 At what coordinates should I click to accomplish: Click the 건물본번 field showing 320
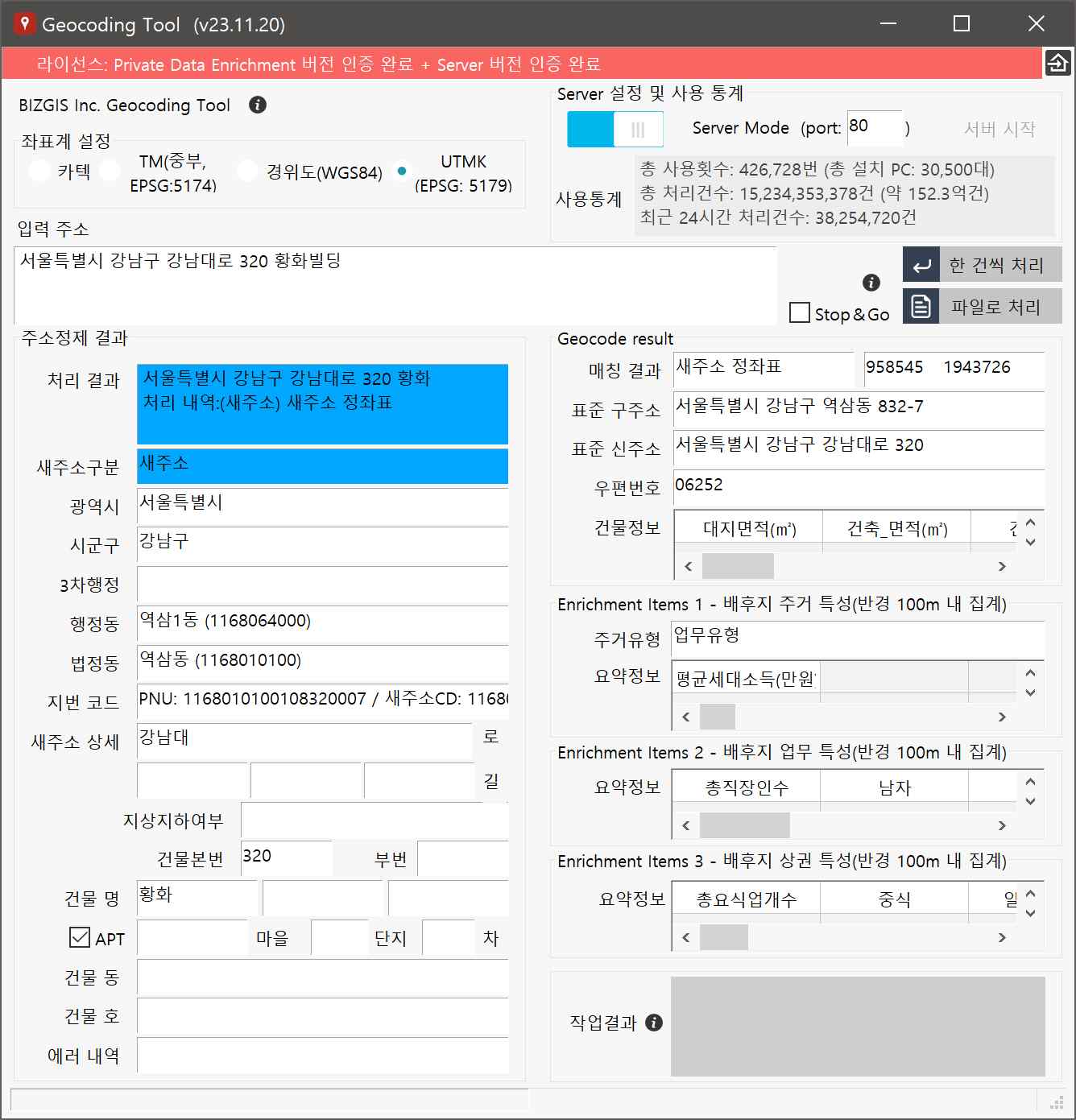(286, 859)
